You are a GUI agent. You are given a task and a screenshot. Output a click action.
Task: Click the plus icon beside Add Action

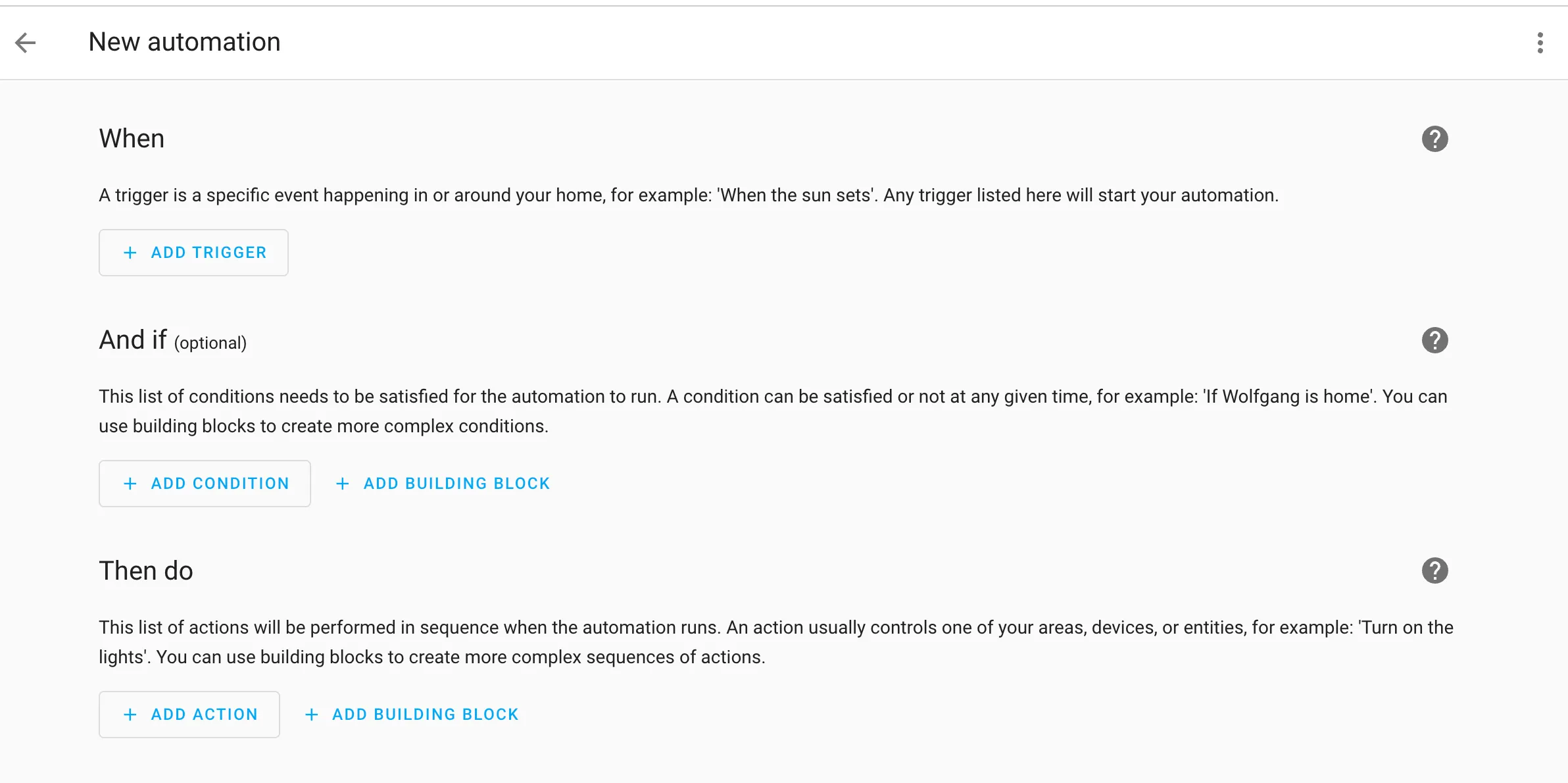coord(130,715)
